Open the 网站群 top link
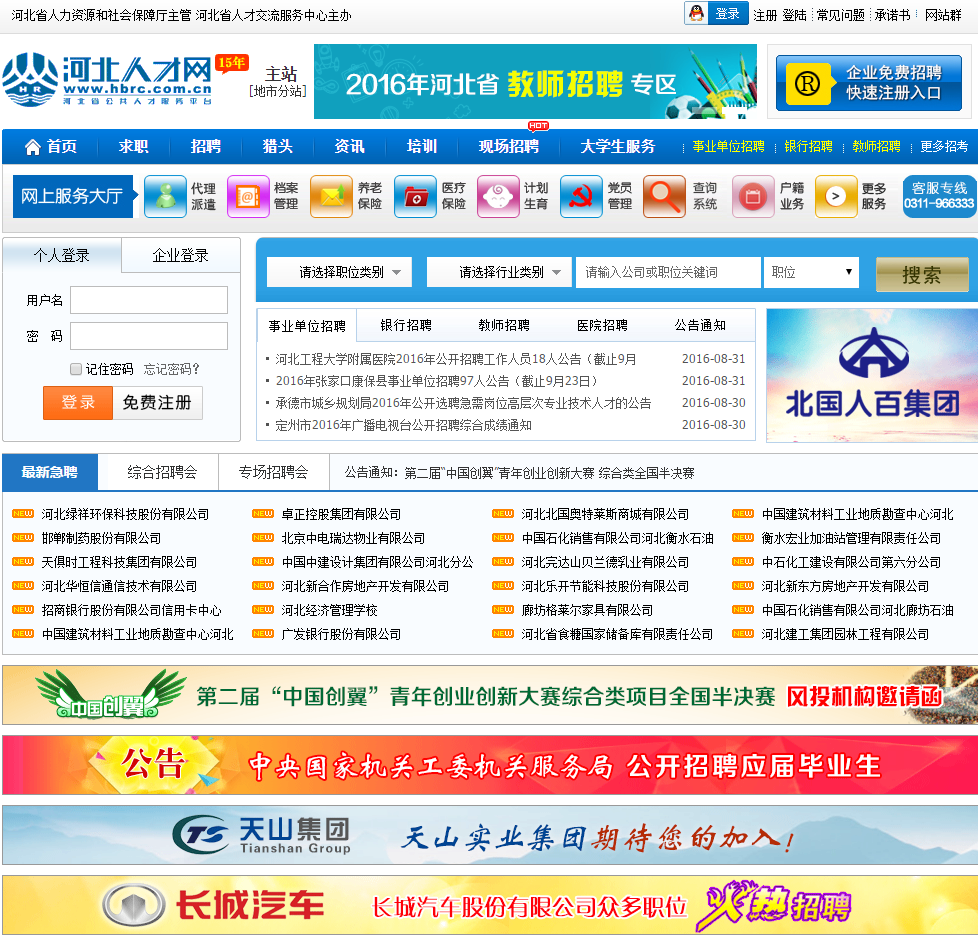The image size is (978, 940). 943,15
